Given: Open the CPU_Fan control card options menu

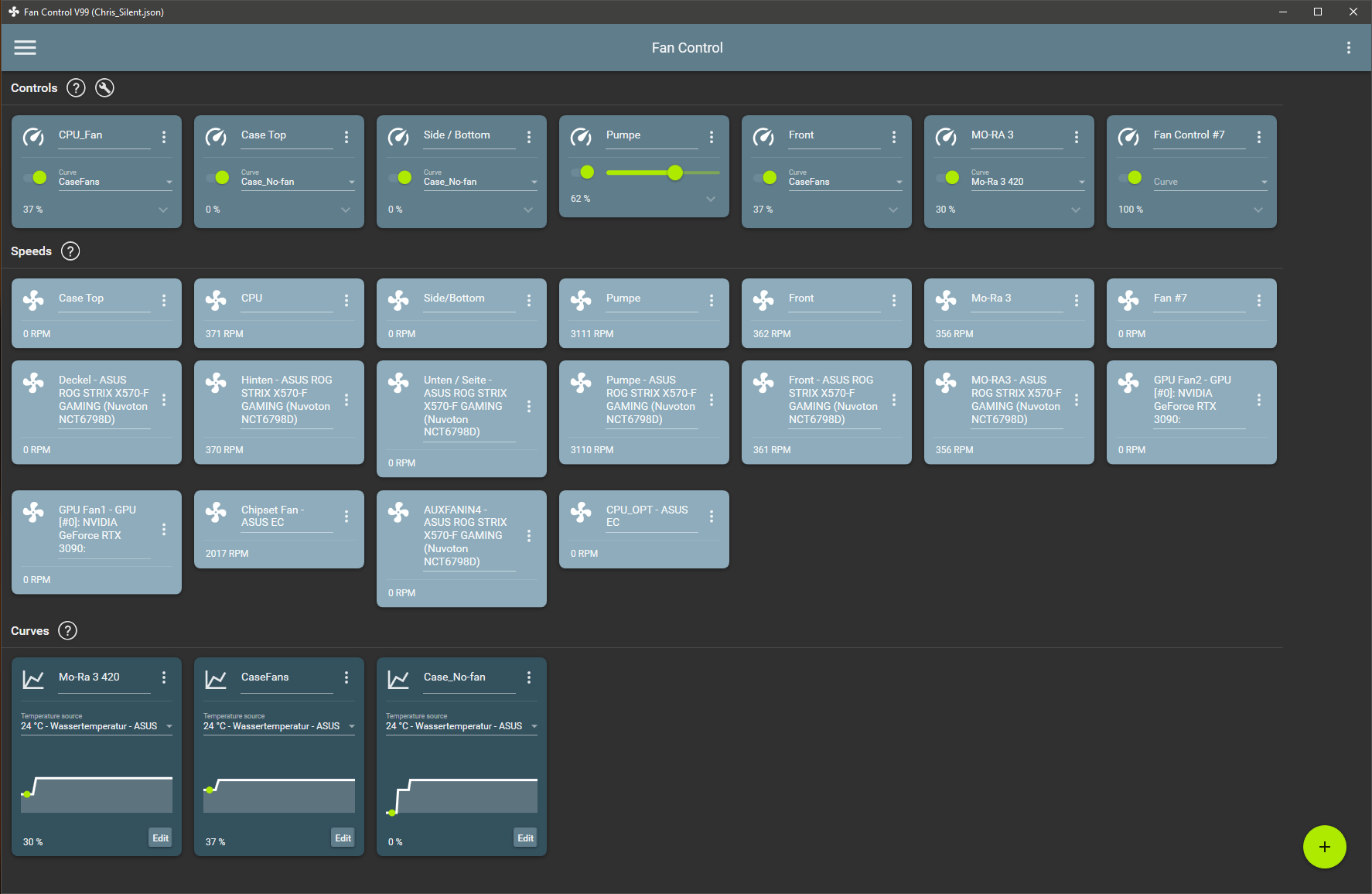Looking at the screenshot, I should click(x=164, y=137).
